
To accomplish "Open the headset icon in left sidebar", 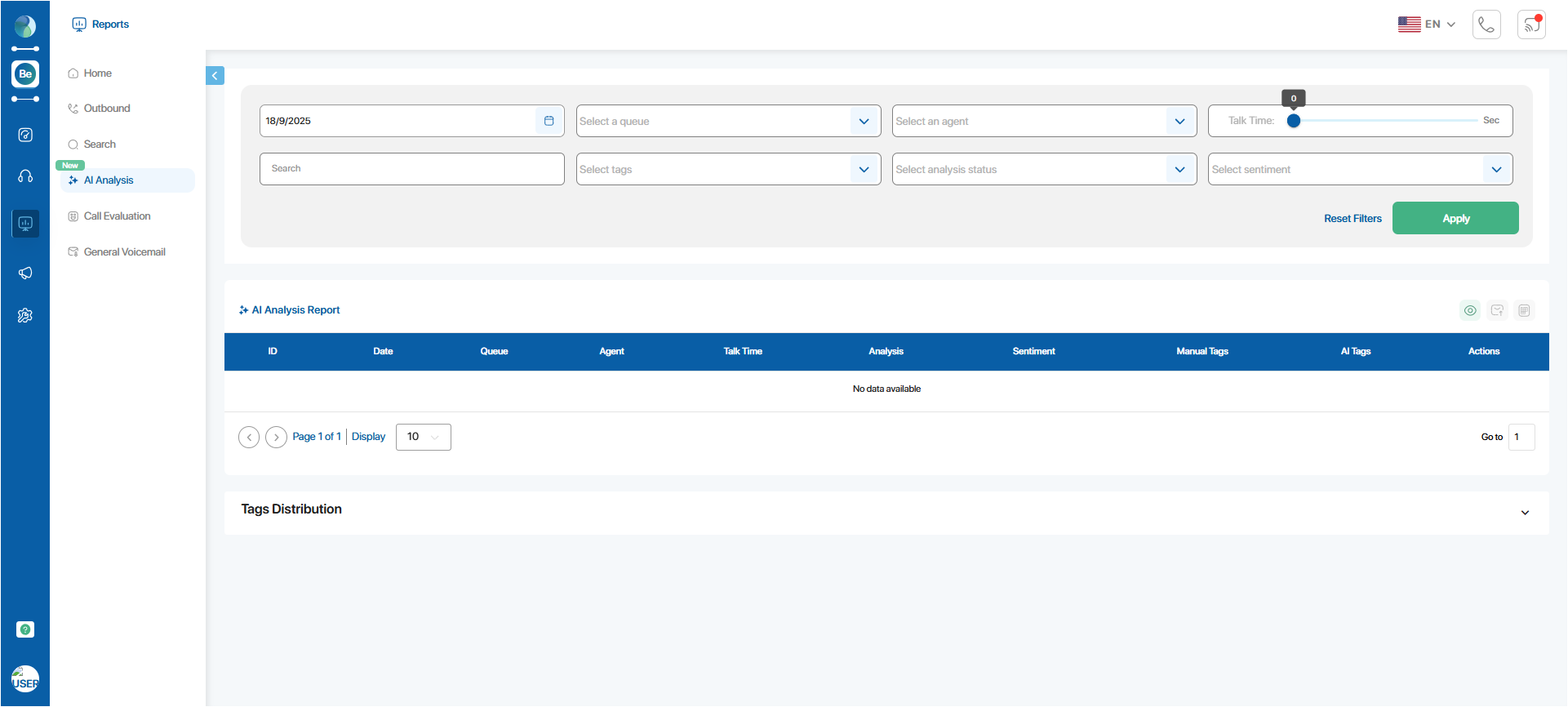I will click(25, 176).
